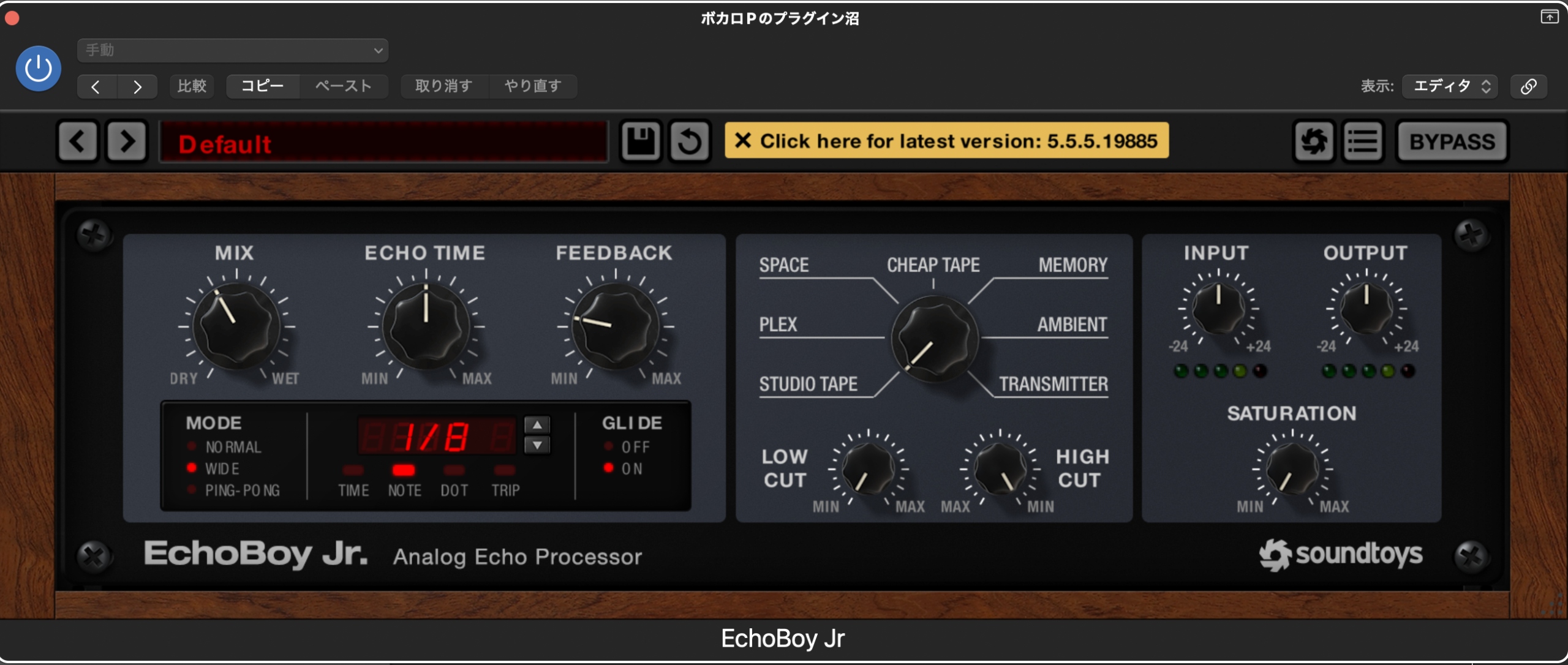Open the Default preset name display
The width and height of the screenshot is (1568, 665).
(x=384, y=142)
